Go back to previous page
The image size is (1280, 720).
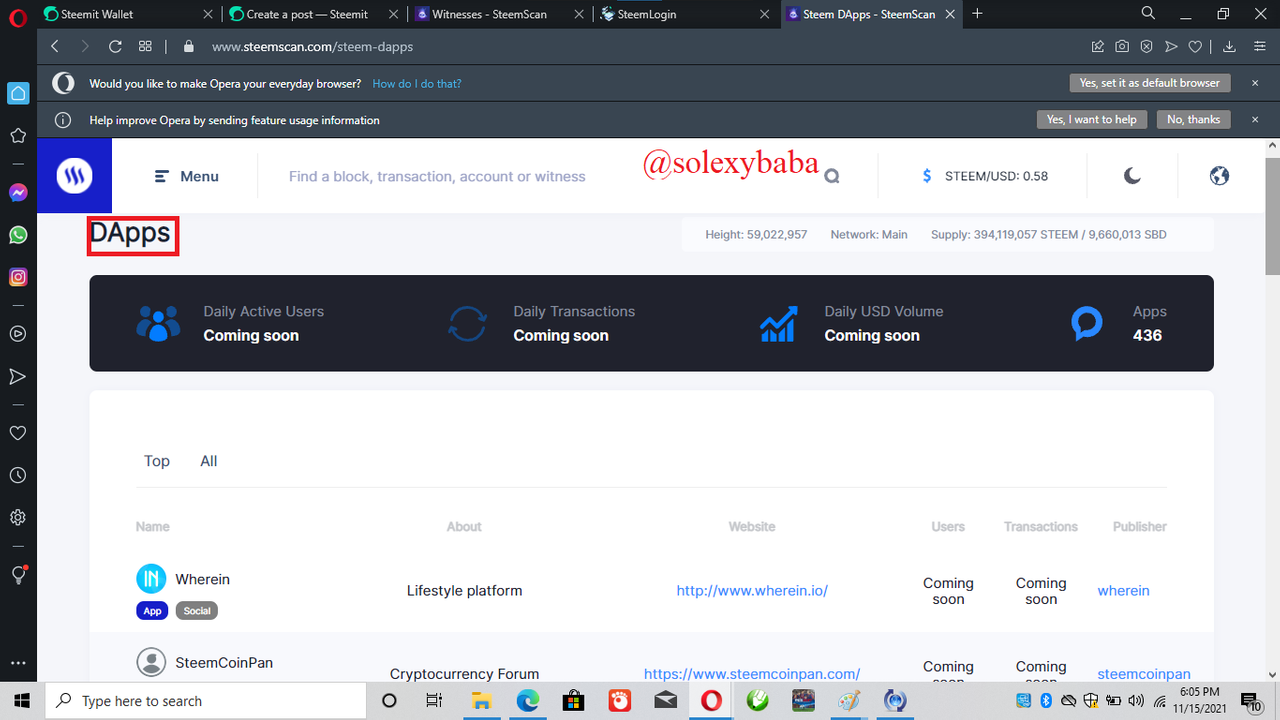(55, 46)
